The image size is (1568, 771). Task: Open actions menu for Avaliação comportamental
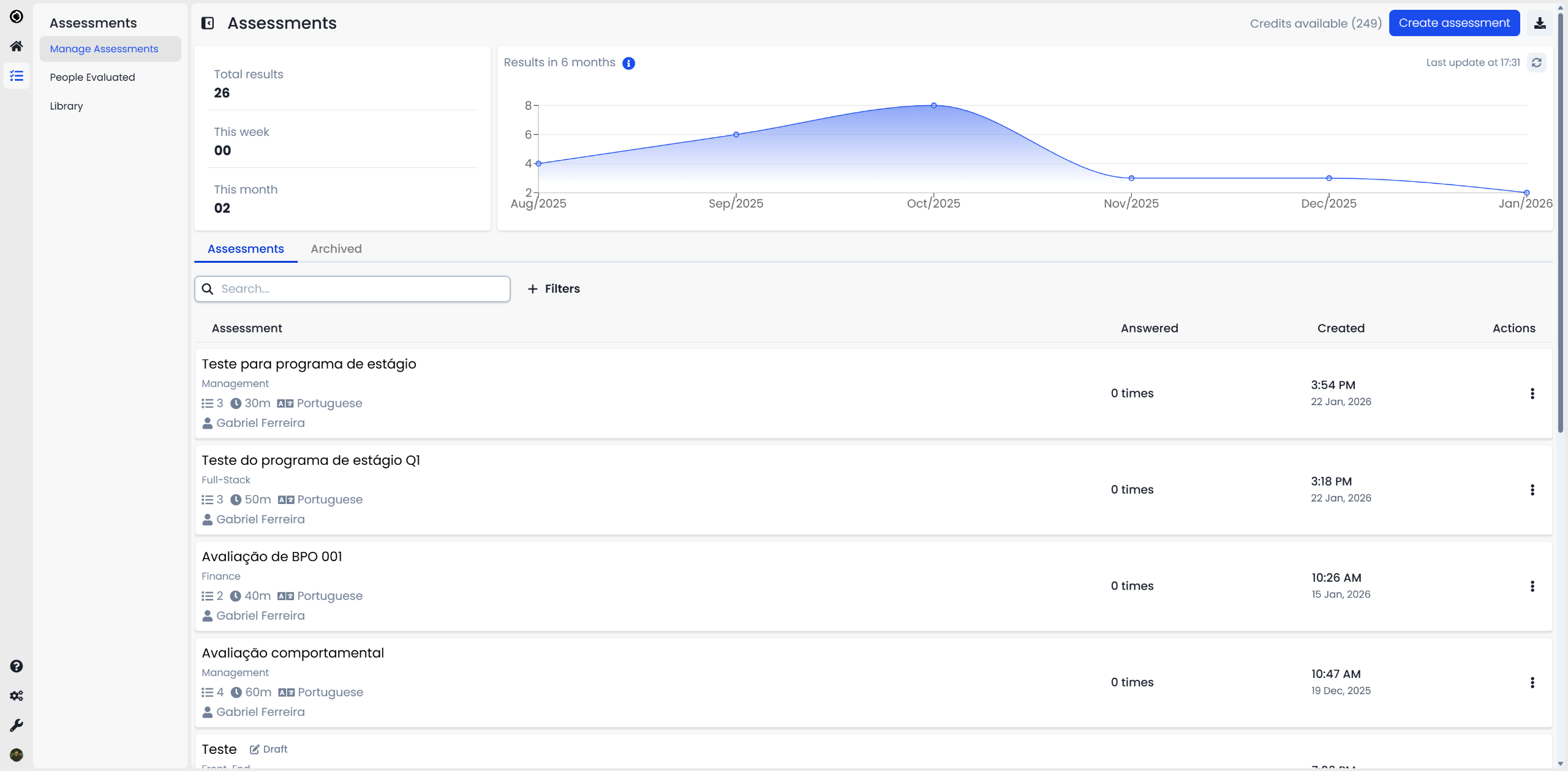click(1532, 683)
